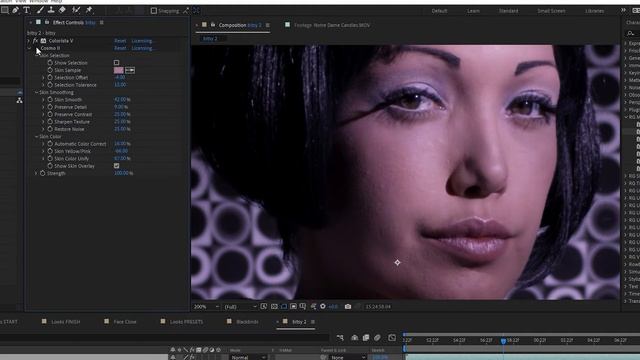This screenshot has height=360, width=640.
Task: Edit the Skin Yellow/Pink value
Action: [121, 151]
